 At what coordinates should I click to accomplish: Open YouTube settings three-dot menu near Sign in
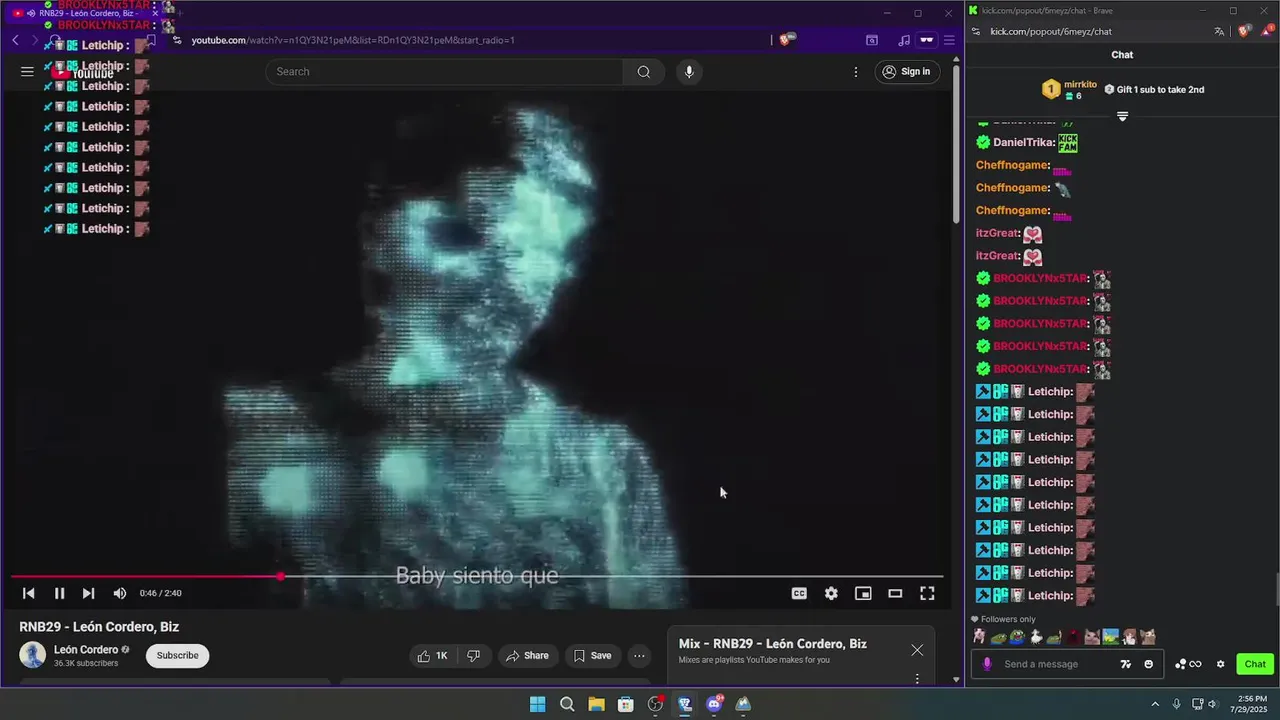pyautogui.click(x=855, y=71)
